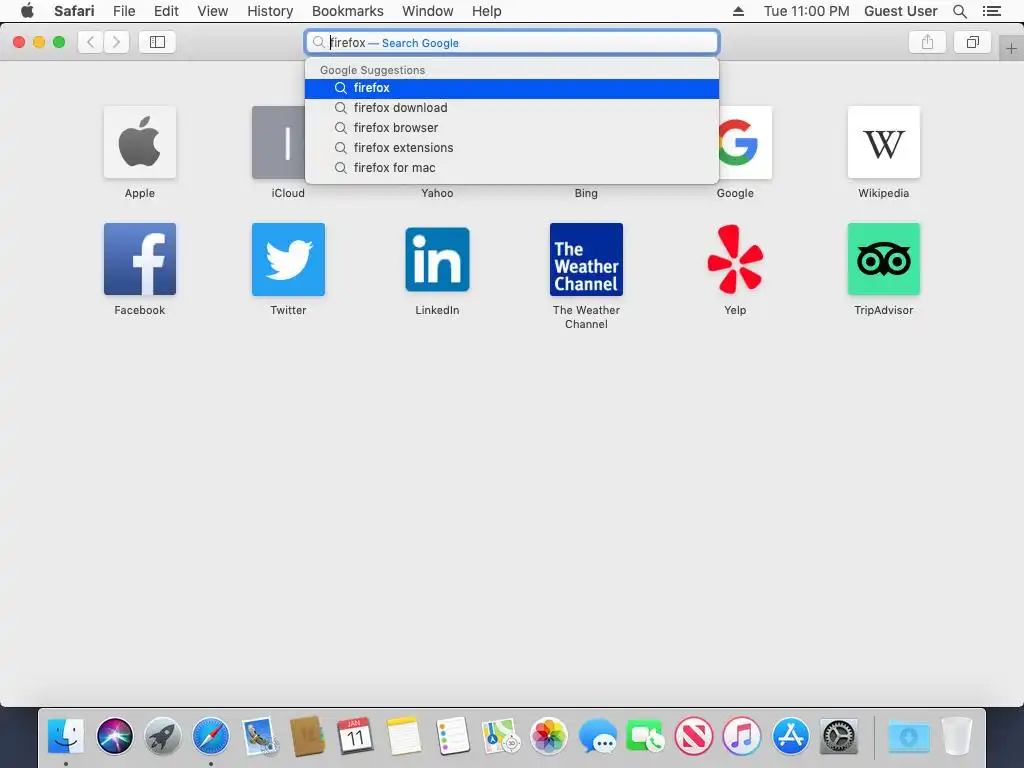
Task: Click into the address search field
Action: point(512,42)
